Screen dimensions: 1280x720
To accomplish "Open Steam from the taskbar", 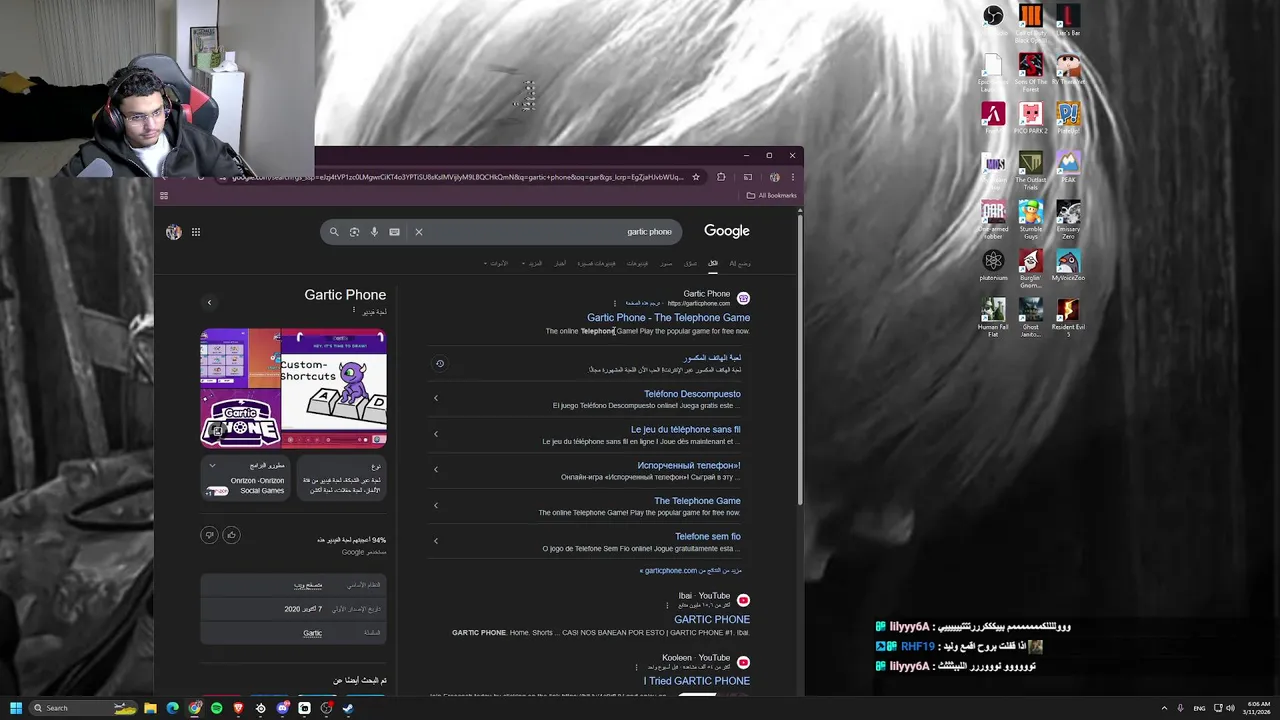I will point(348,708).
